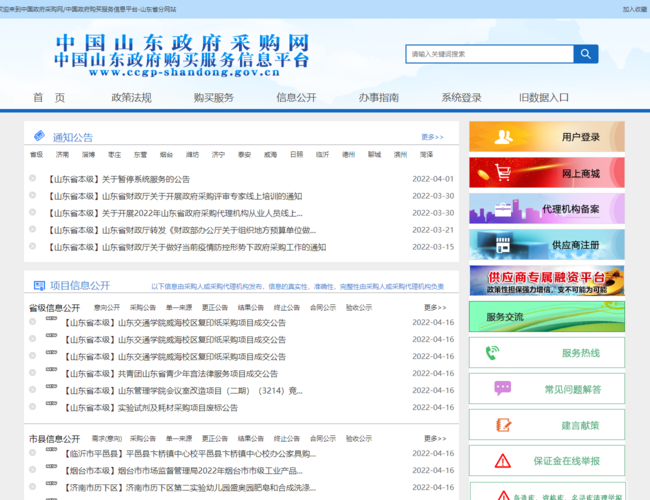Select 合同公示 tab under 省级信息公开
The width and height of the screenshot is (650, 500).
pos(323,307)
